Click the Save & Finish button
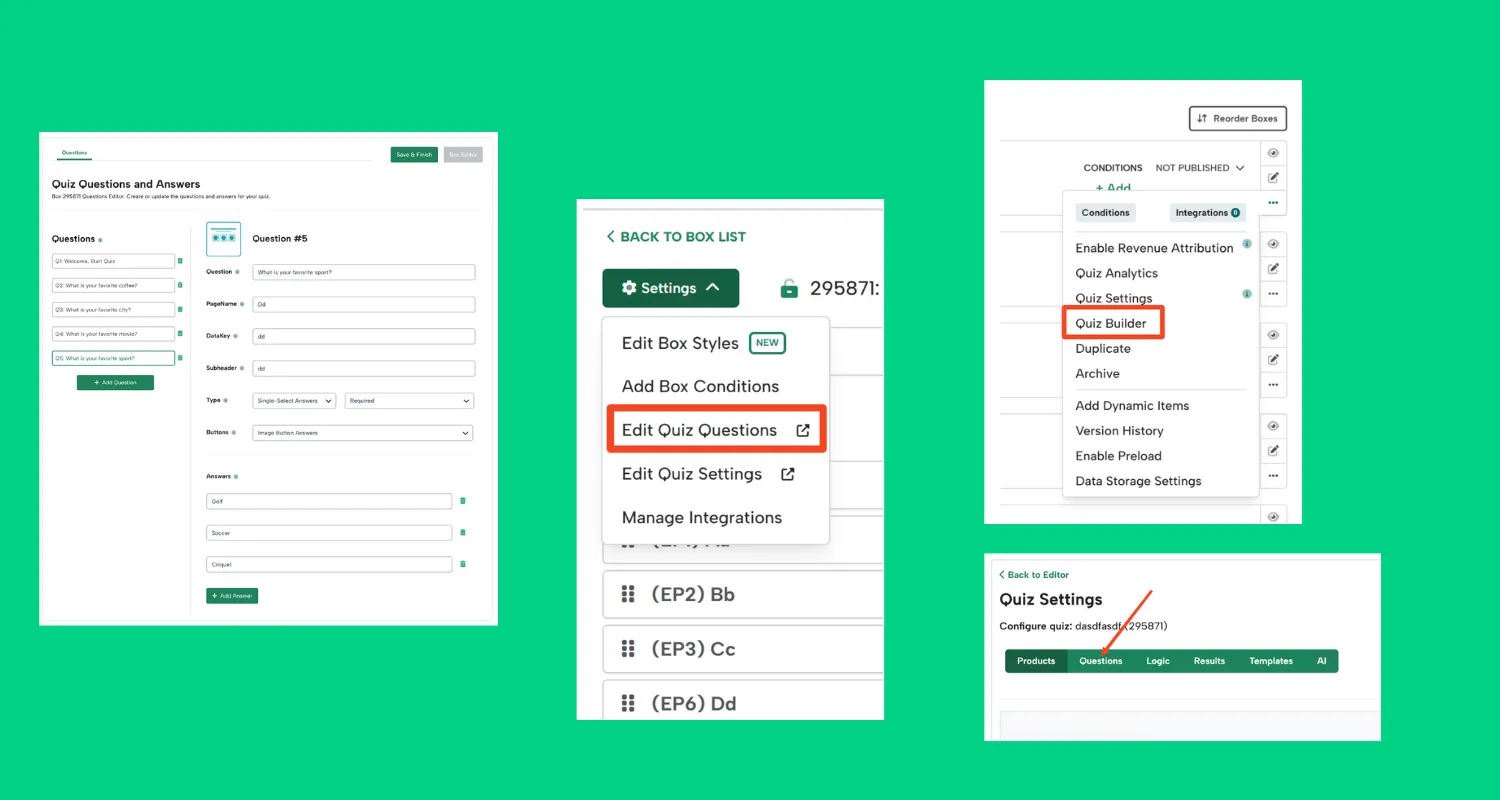The width and height of the screenshot is (1500, 800). (414, 155)
